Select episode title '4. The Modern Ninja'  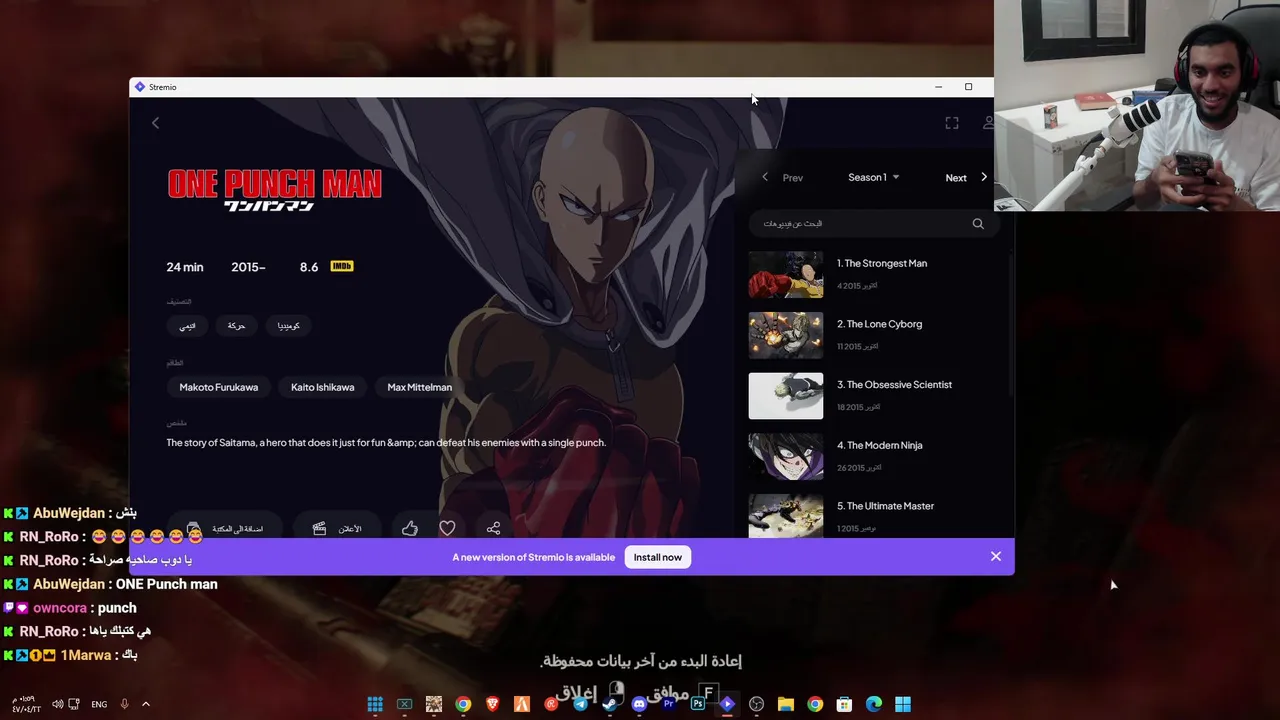point(879,445)
